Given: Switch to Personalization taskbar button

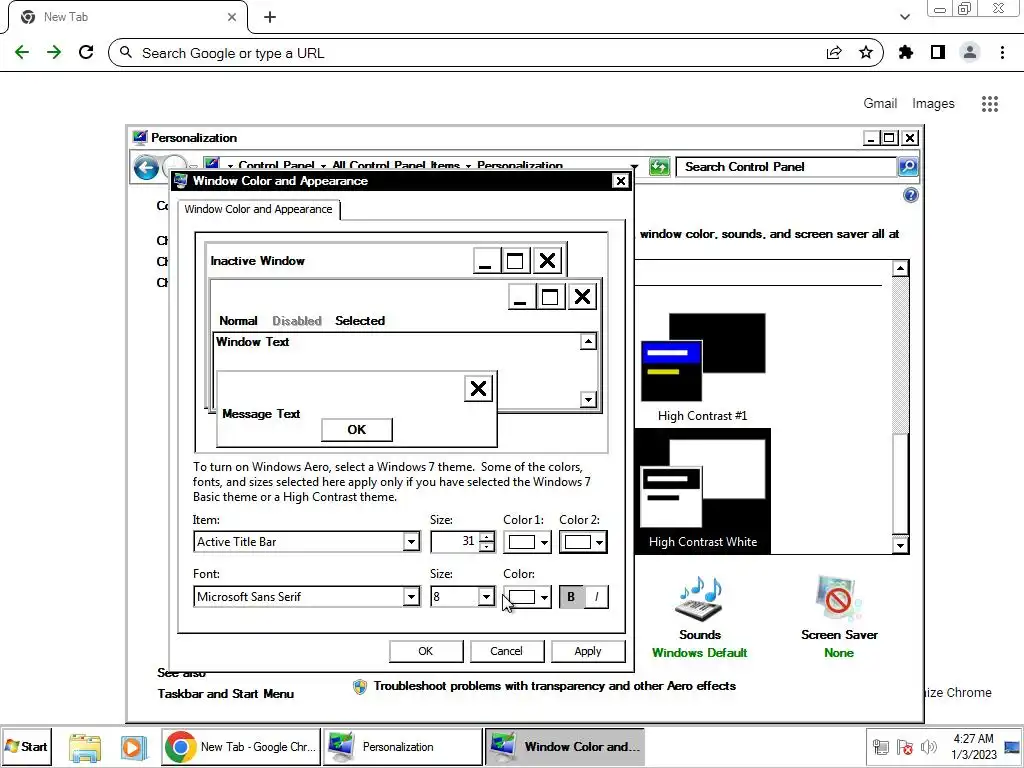Looking at the screenshot, I should tap(402, 747).
